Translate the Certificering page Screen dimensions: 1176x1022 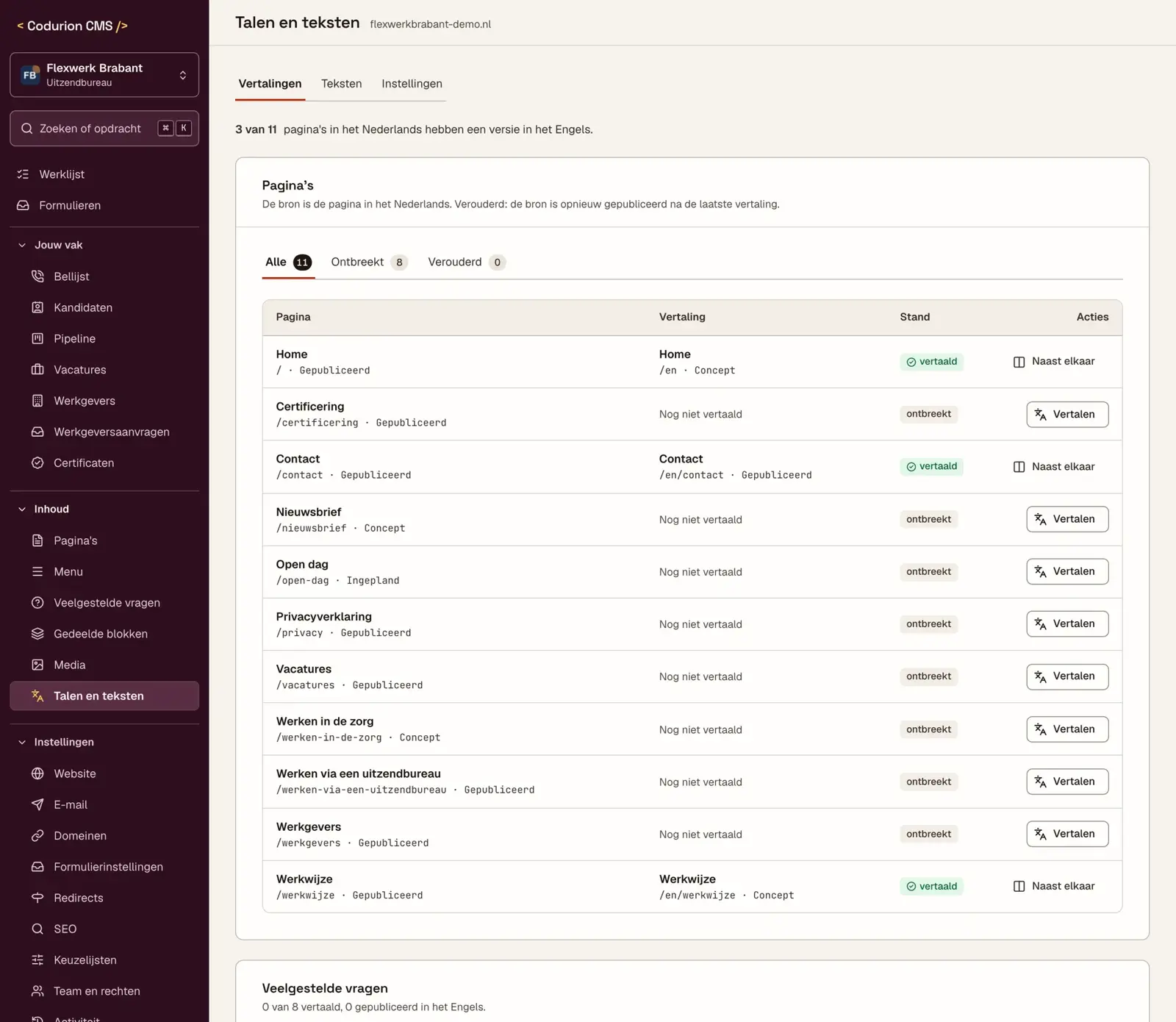[x=1067, y=414]
